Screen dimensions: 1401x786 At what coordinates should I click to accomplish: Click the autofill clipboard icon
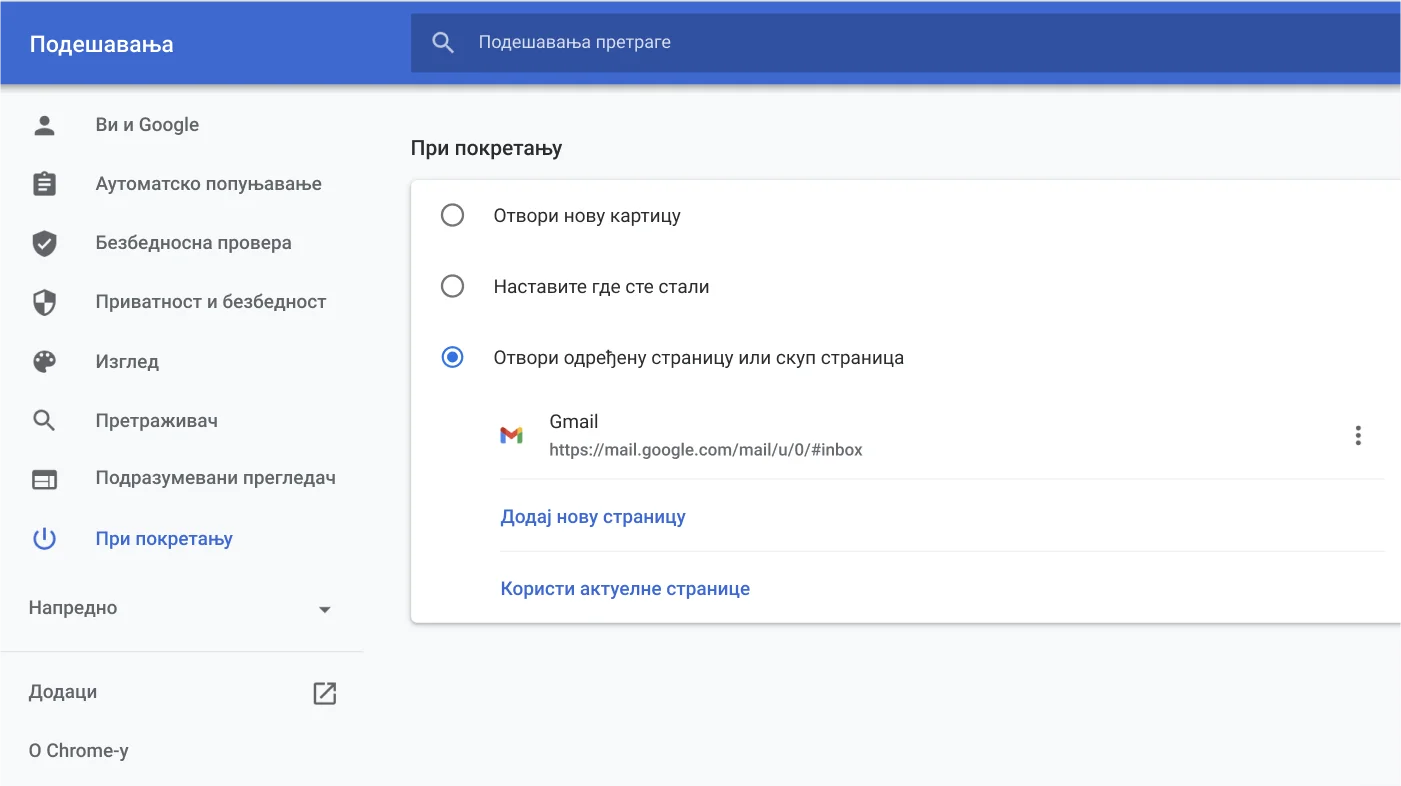44,183
